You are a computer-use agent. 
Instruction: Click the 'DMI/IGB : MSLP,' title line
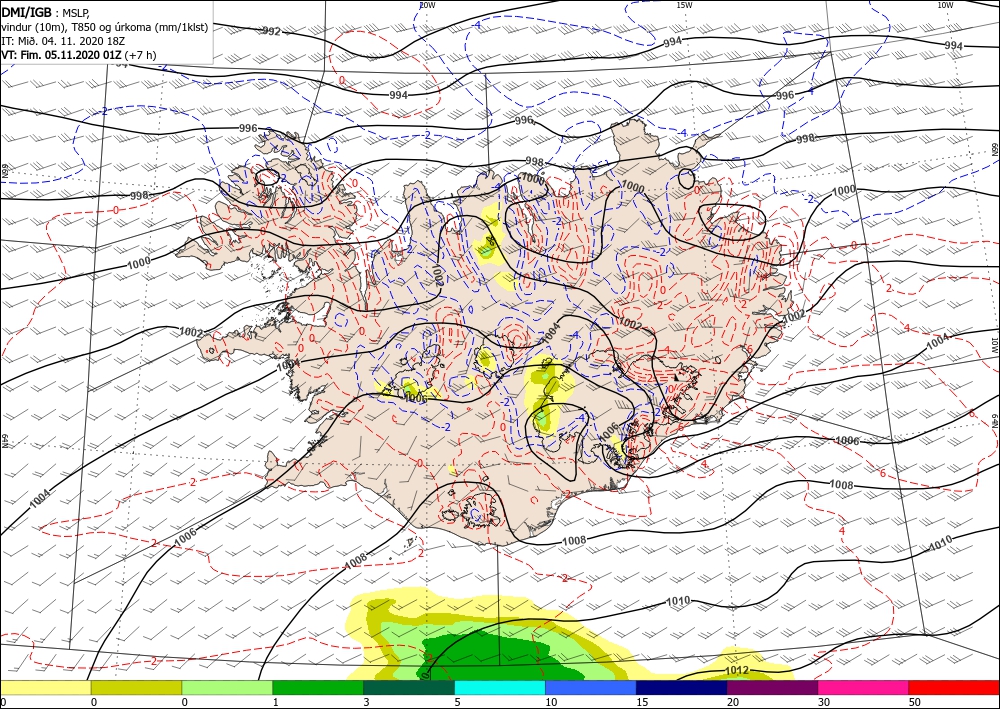click(45, 13)
